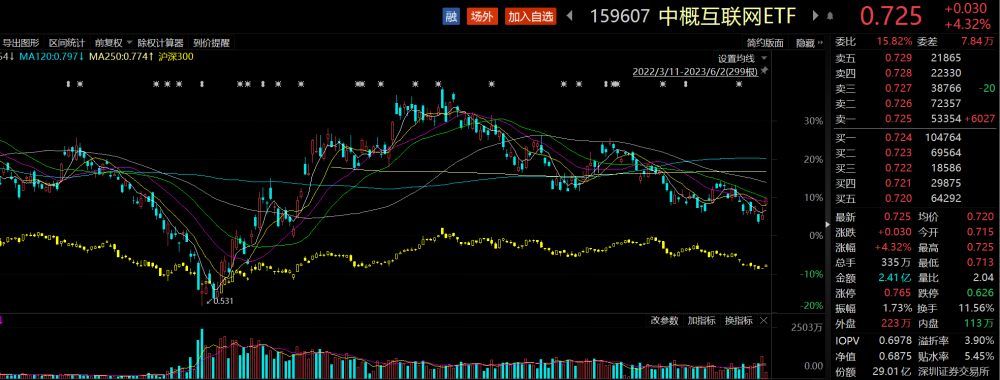Click the 内盘 113万 value
Image resolution: width=1000 pixels, height=380 pixels.
click(980, 323)
